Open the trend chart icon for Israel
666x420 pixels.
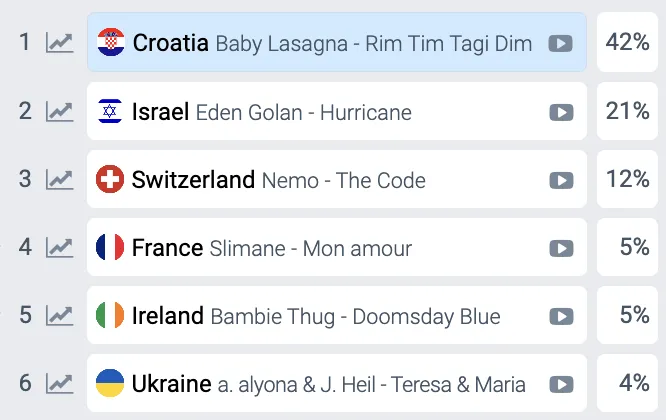(60, 111)
